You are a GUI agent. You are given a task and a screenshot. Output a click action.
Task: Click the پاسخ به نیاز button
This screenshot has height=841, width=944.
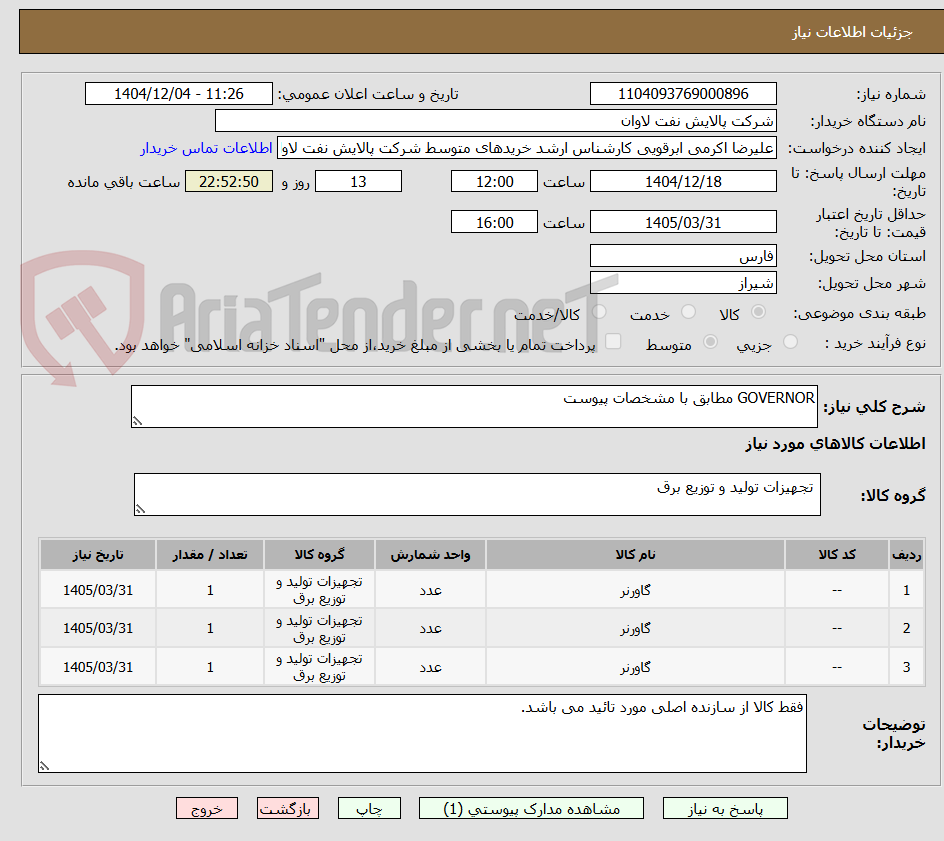pyautogui.click(x=725, y=808)
